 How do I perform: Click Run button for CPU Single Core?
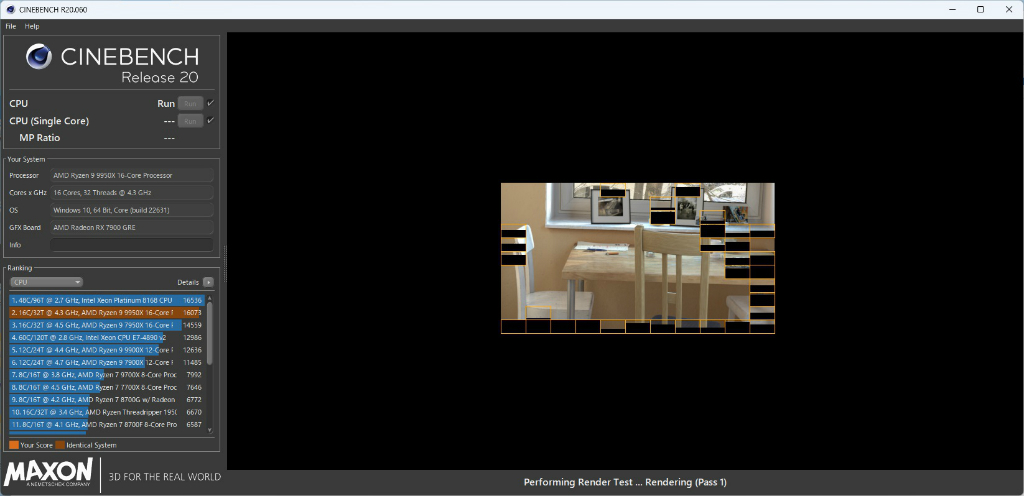coord(190,121)
